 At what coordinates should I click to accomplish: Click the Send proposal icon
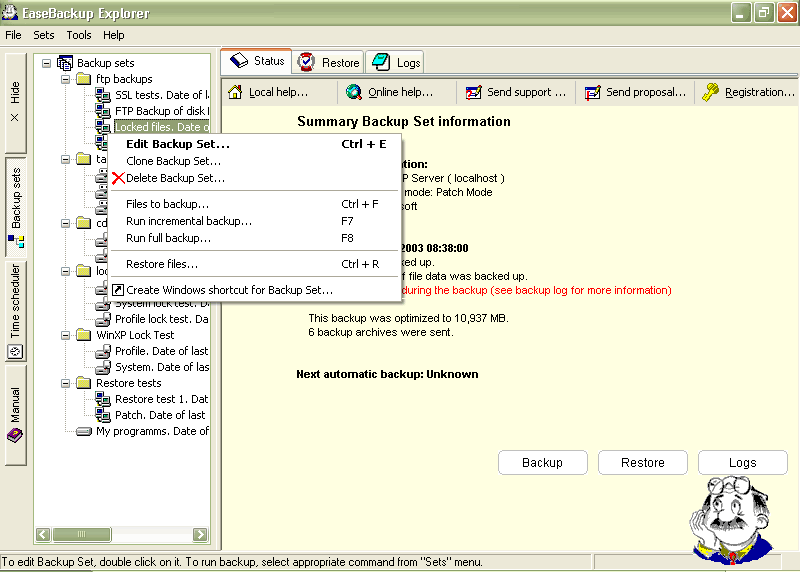(592, 92)
